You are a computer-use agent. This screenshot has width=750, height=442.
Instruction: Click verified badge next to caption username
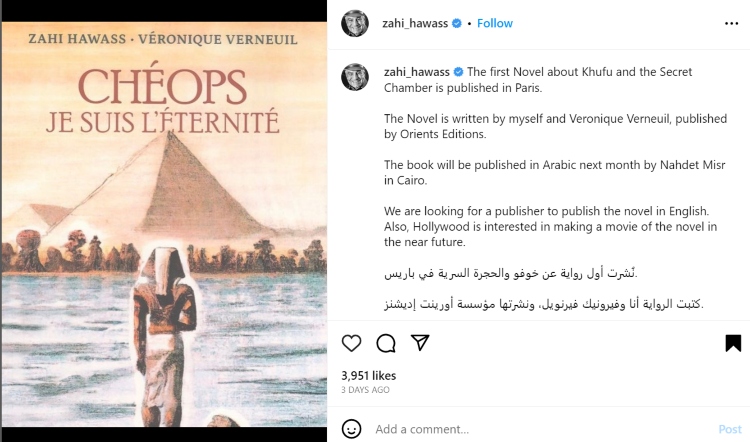coord(458,72)
